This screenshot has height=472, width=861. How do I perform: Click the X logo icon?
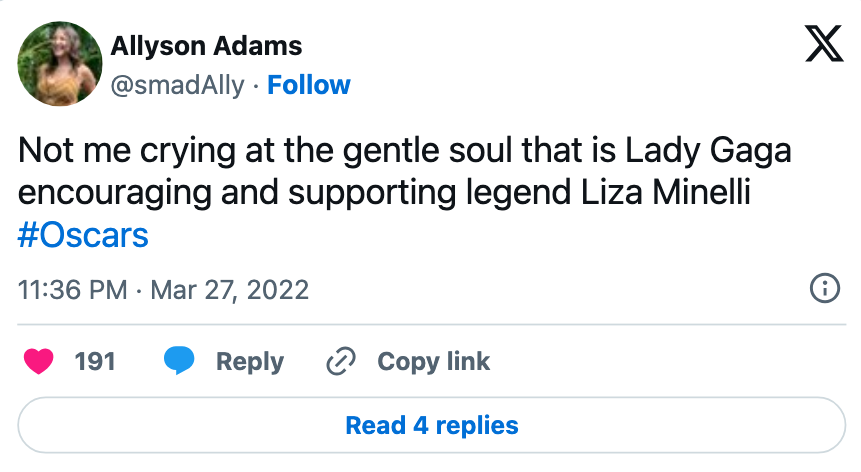pyautogui.click(x=823, y=45)
